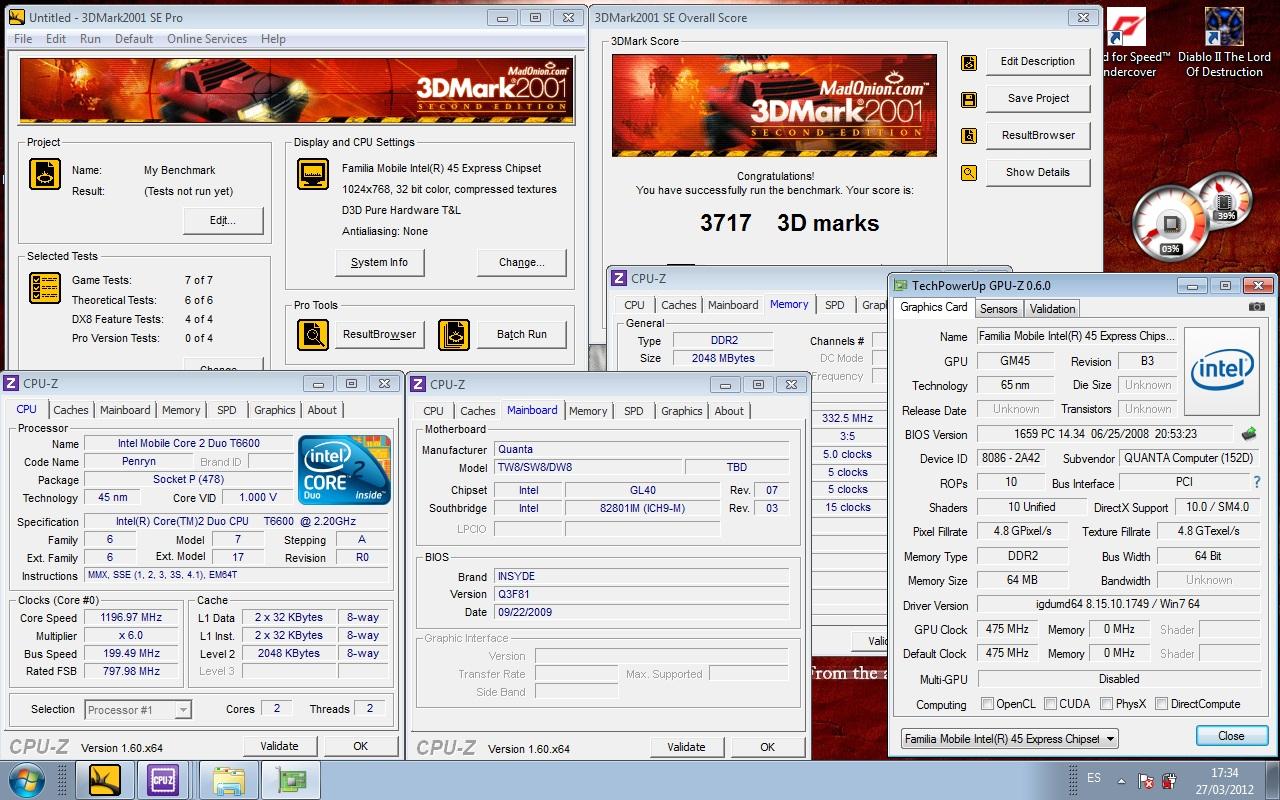Click the Action Center flag tray icon
This screenshot has height=800, width=1280.
coord(1146,779)
